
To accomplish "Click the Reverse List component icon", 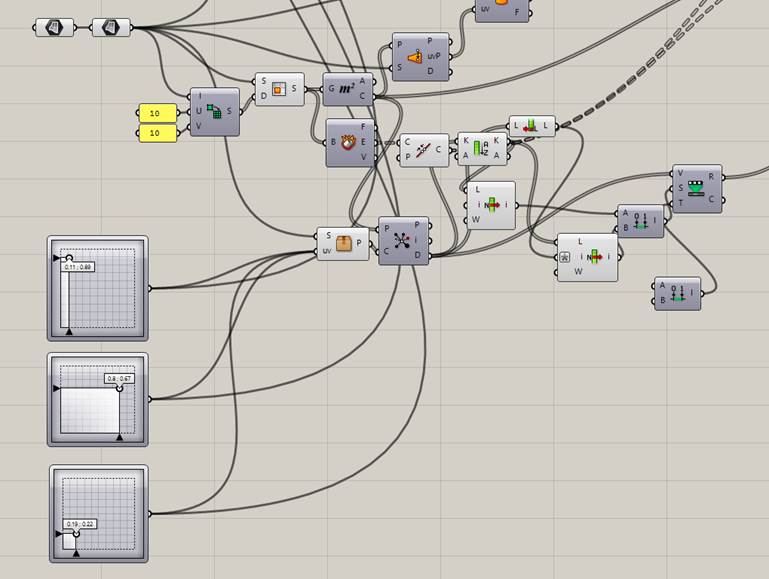I will tap(531, 126).
